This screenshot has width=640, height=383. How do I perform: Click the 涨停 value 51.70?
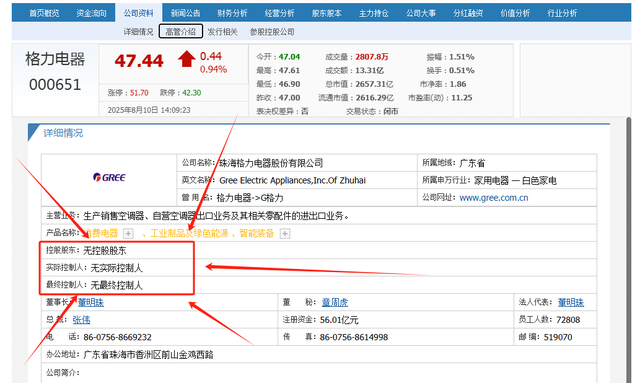[x=139, y=93]
